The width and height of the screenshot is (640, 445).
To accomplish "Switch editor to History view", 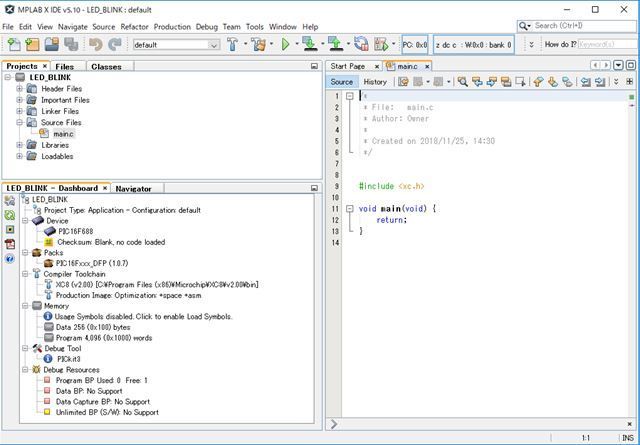I will click(375, 82).
